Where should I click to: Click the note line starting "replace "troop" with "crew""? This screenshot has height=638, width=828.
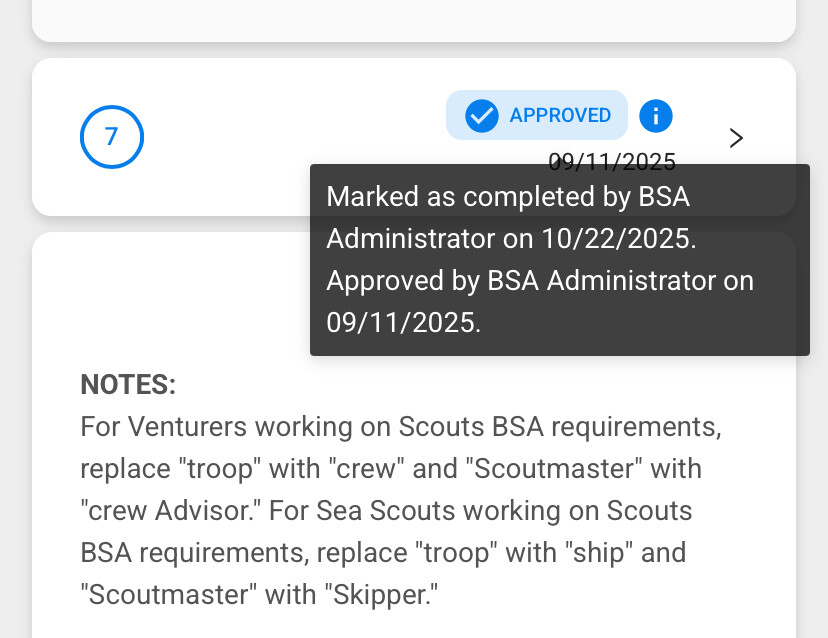point(391,469)
